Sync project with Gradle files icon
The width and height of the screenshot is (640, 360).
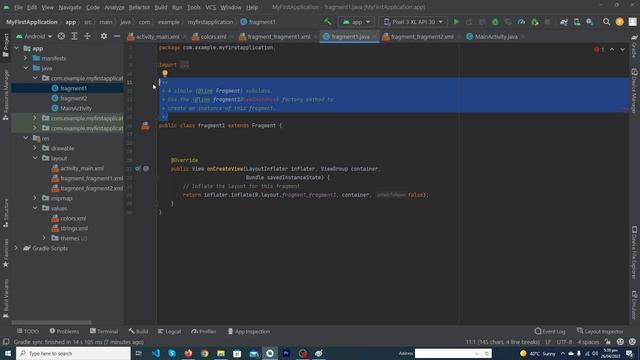tap(564, 22)
